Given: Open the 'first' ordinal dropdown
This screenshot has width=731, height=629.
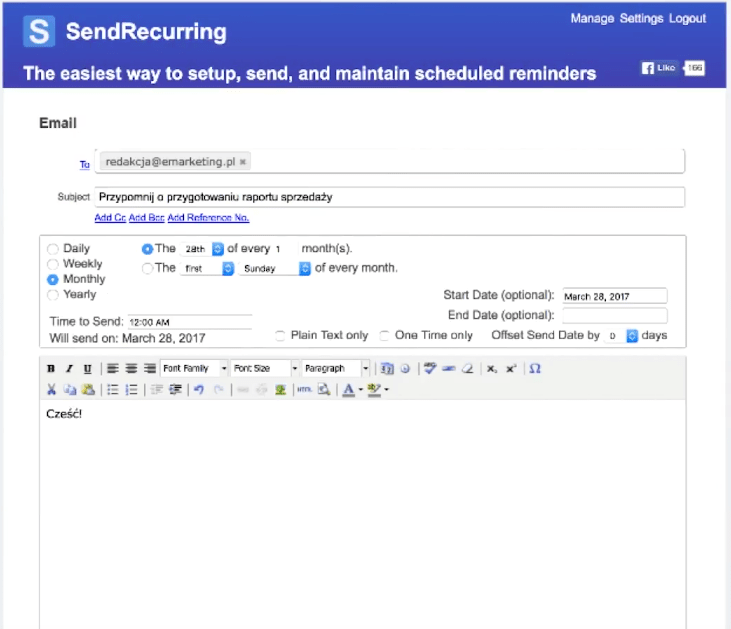Looking at the screenshot, I should [208, 268].
